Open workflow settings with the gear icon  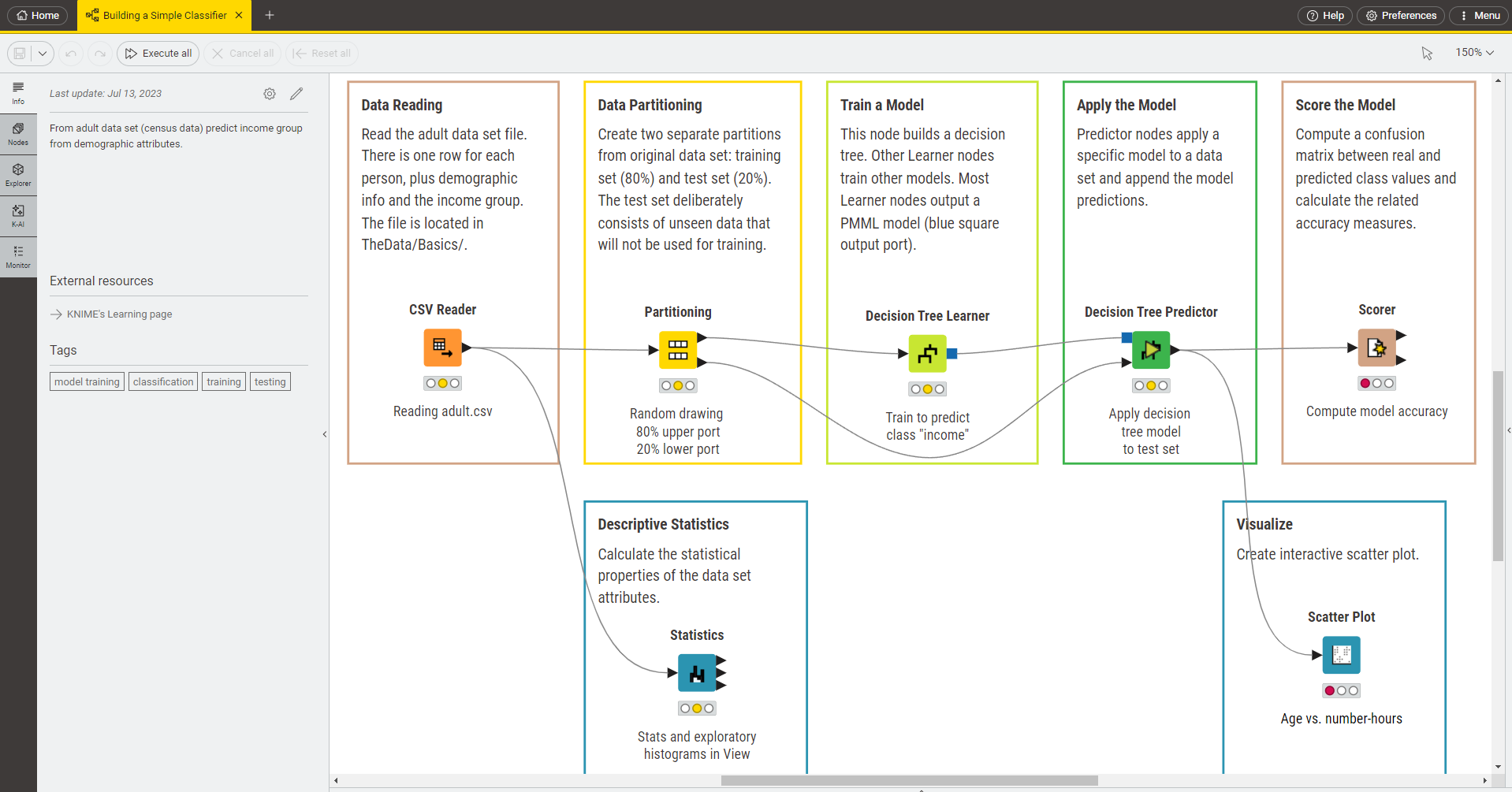click(270, 94)
